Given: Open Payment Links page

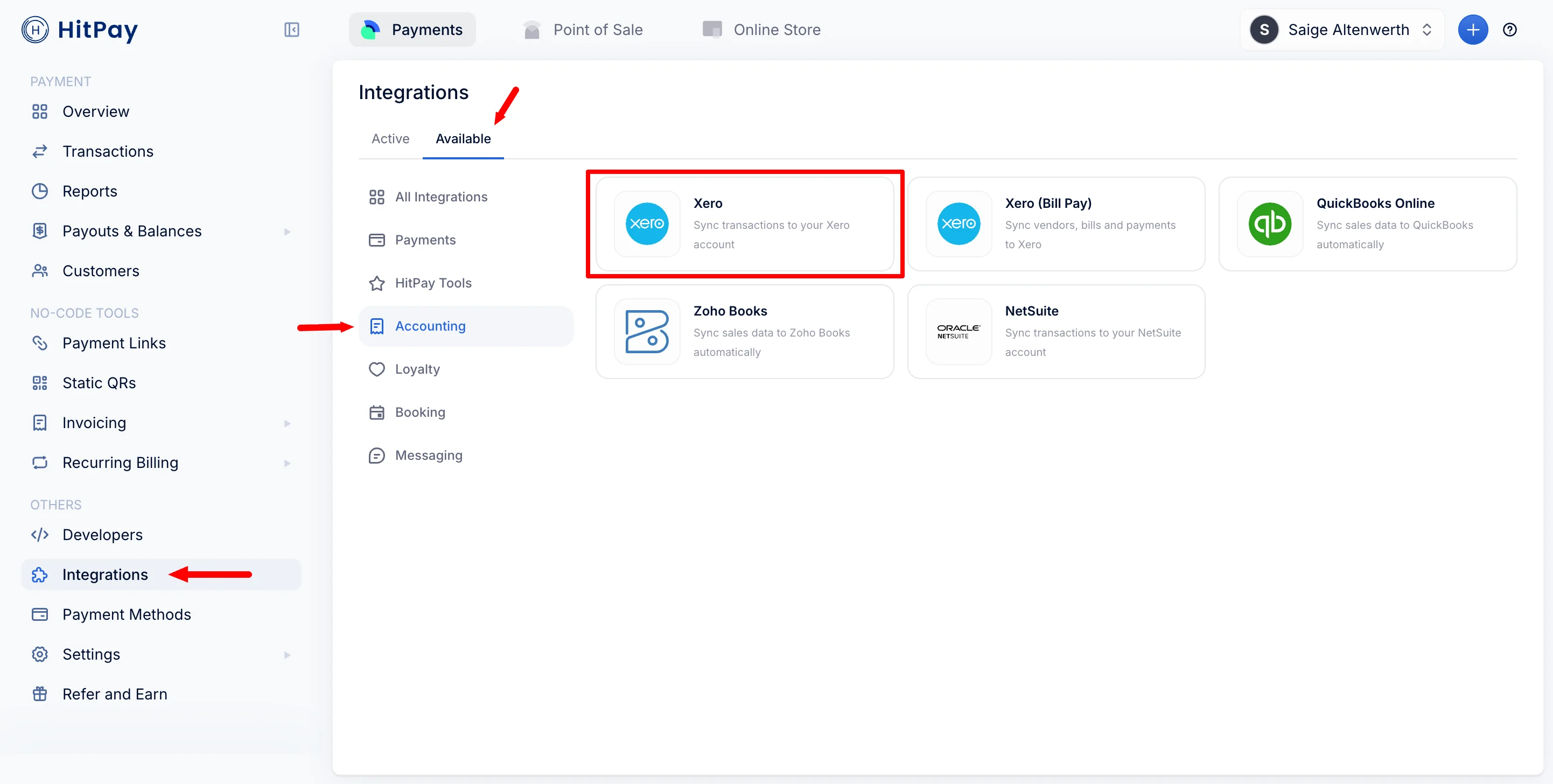Looking at the screenshot, I should pyautogui.click(x=161, y=343).
